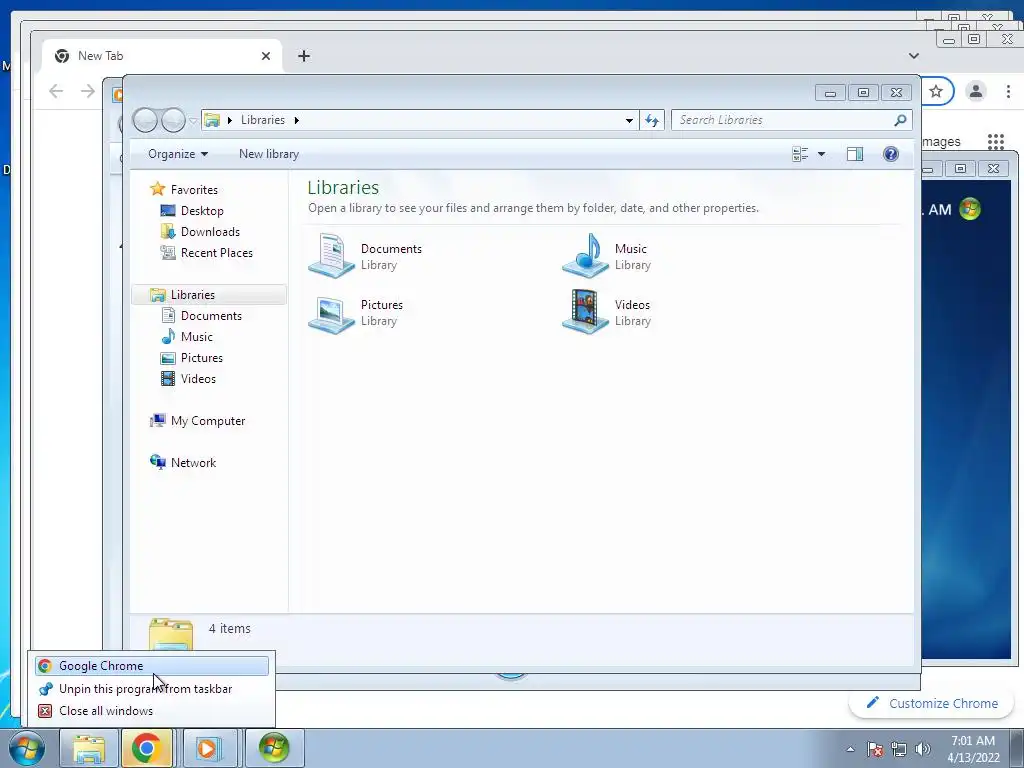Open Action Center flag tray icon
Viewport: 1024px width, 768px height.
(874, 749)
